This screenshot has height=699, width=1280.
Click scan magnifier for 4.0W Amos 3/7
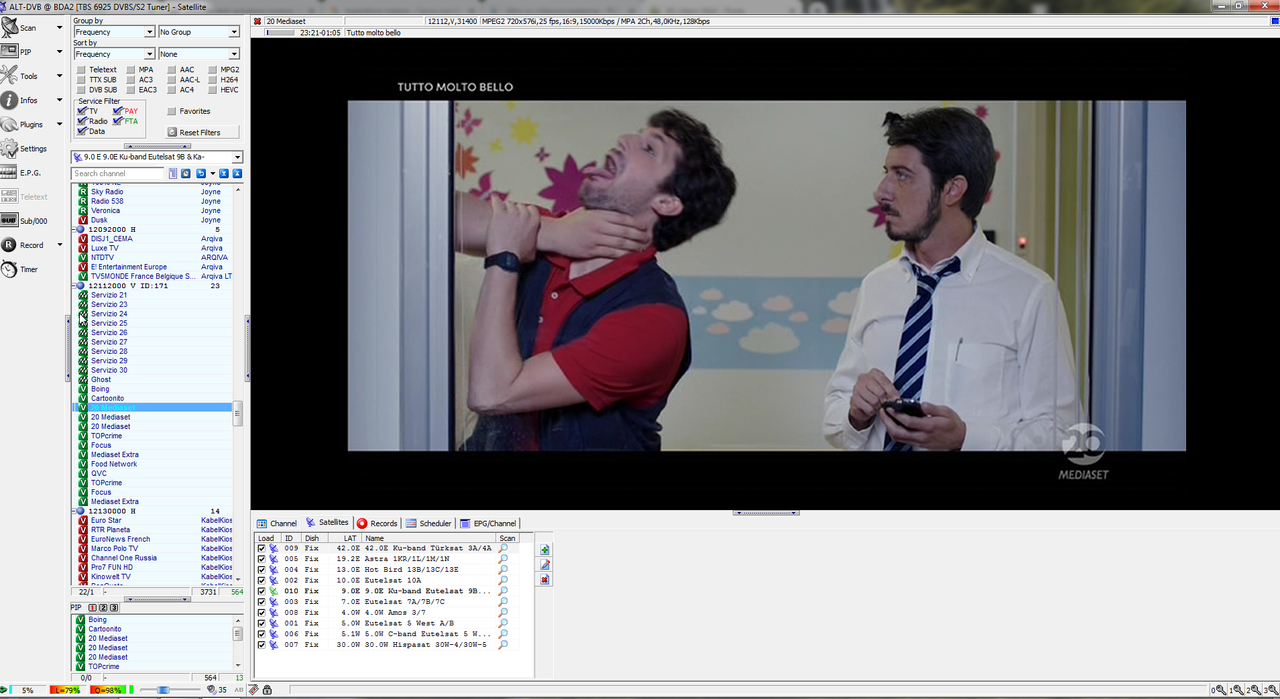[x=504, y=613]
